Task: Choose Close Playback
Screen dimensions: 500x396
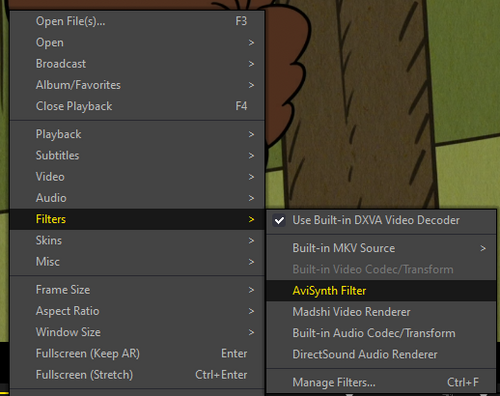Action: (x=137, y=106)
